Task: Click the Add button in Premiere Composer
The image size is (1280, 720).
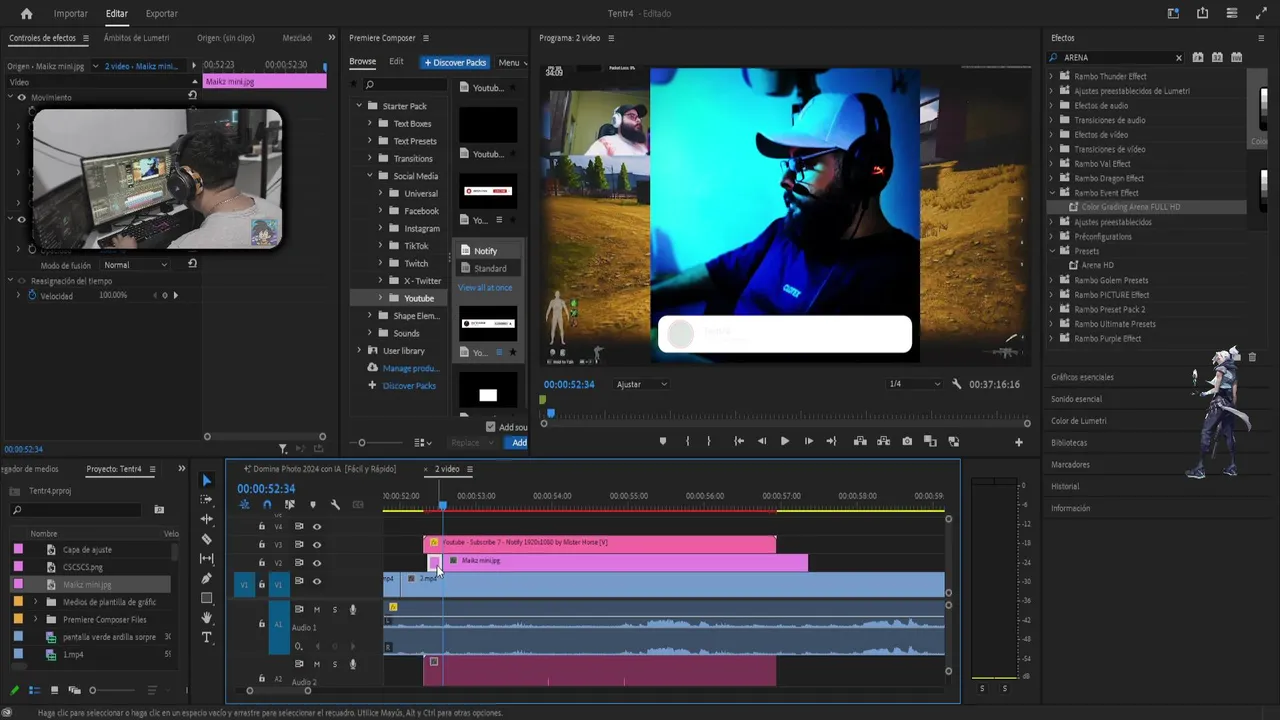Action: pyautogui.click(x=518, y=443)
